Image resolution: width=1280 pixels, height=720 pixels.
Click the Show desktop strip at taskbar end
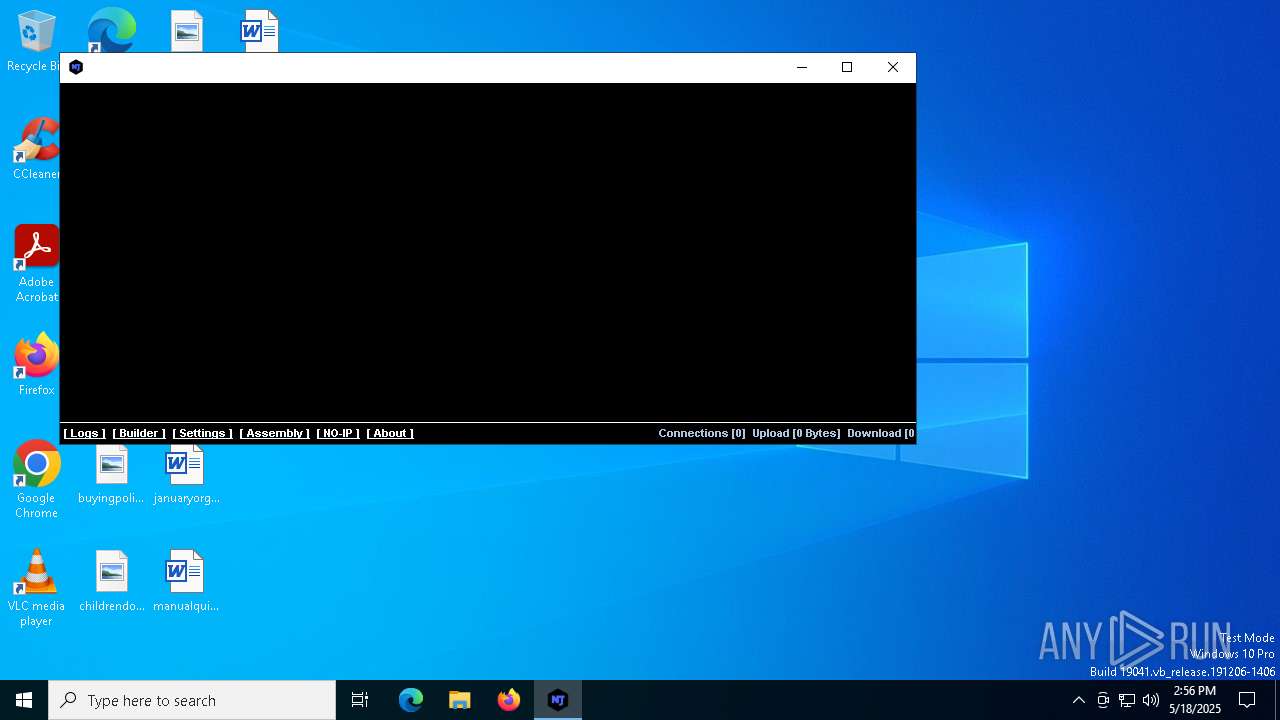[1277, 700]
